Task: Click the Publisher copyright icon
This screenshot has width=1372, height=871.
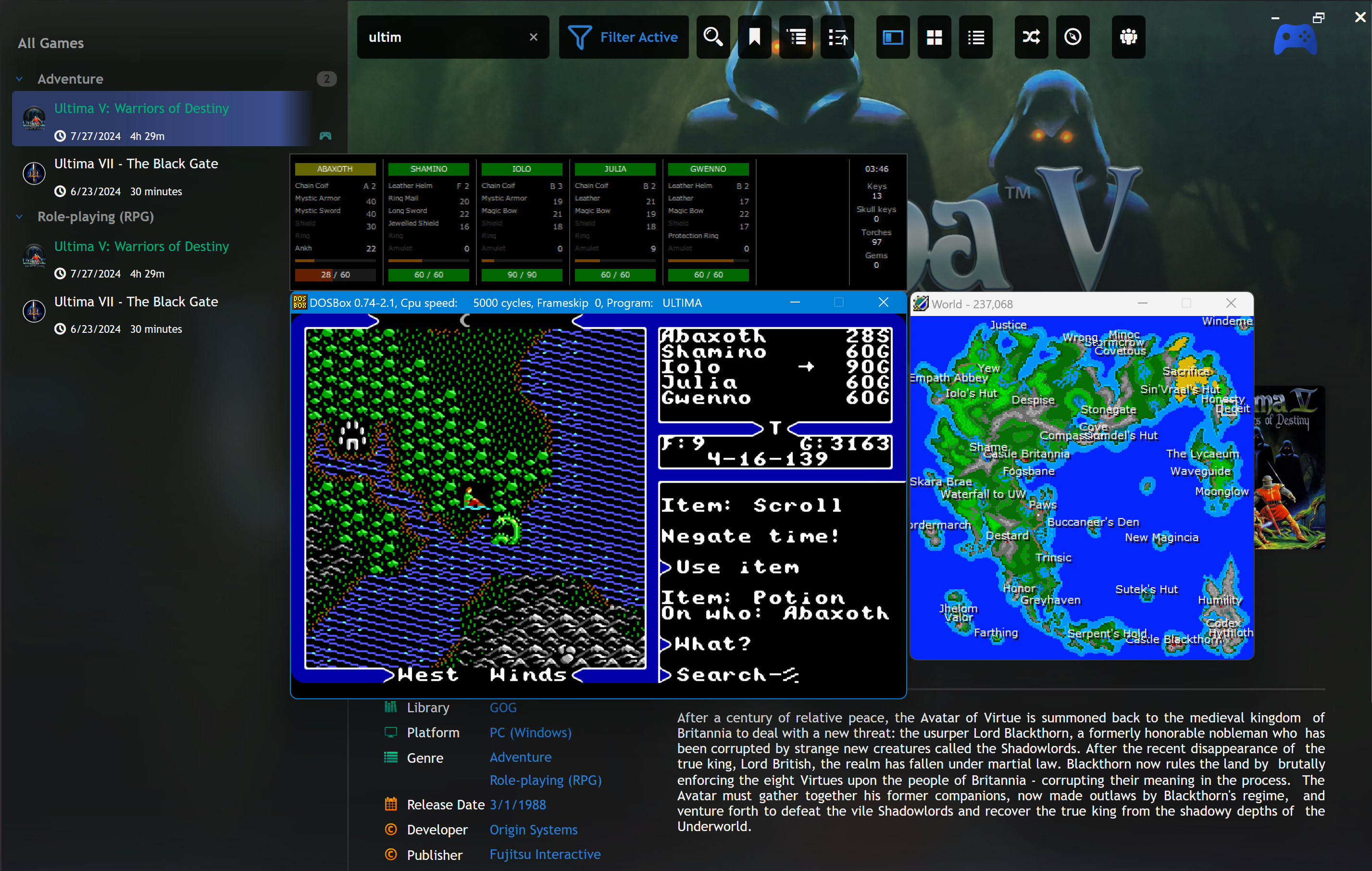Action: pos(390,855)
